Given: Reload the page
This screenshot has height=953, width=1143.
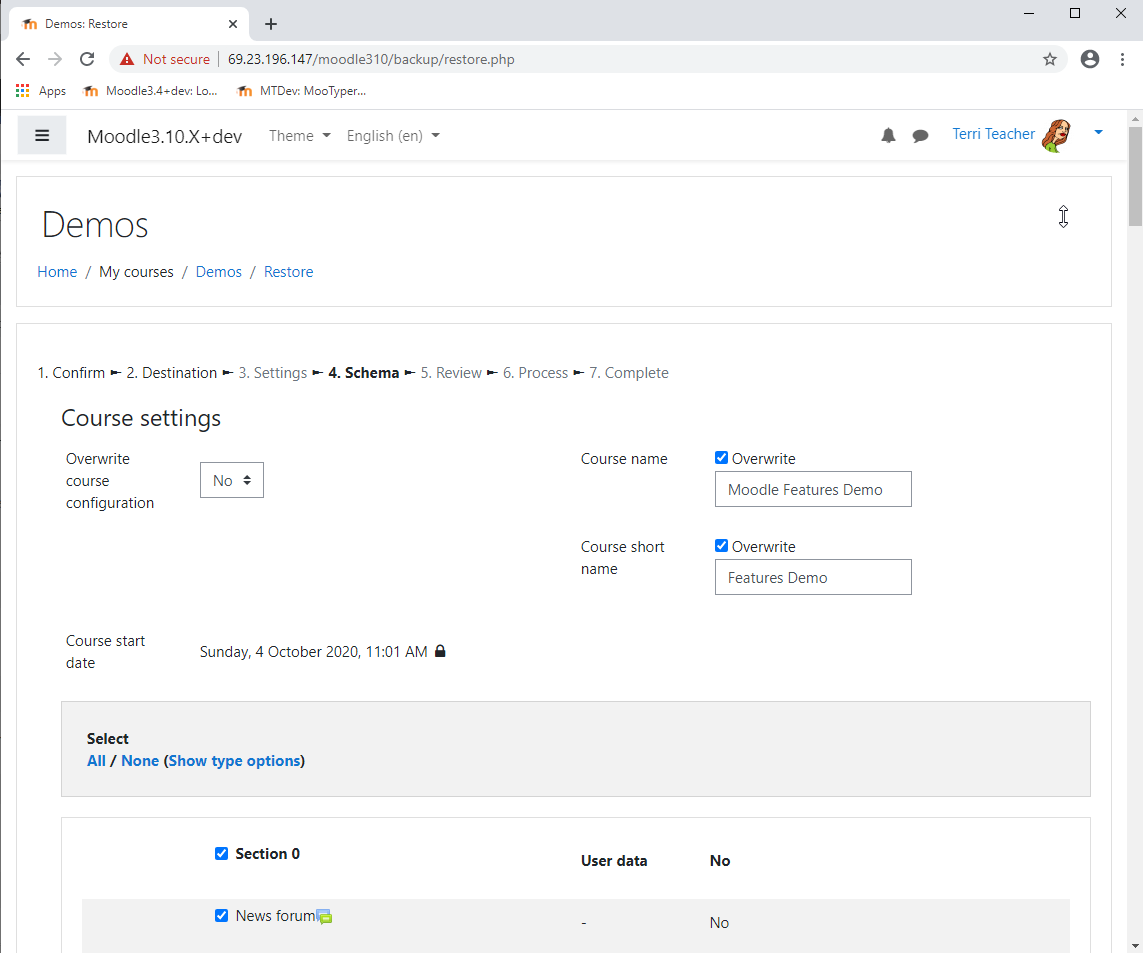Looking at the screenshot, I should [87, 59].
